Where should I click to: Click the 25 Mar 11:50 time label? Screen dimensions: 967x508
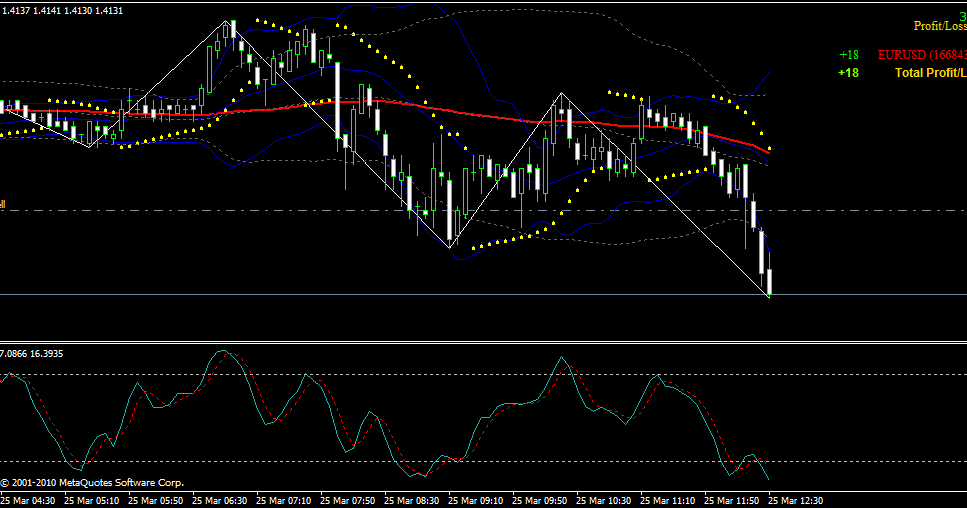pos(732,501)
